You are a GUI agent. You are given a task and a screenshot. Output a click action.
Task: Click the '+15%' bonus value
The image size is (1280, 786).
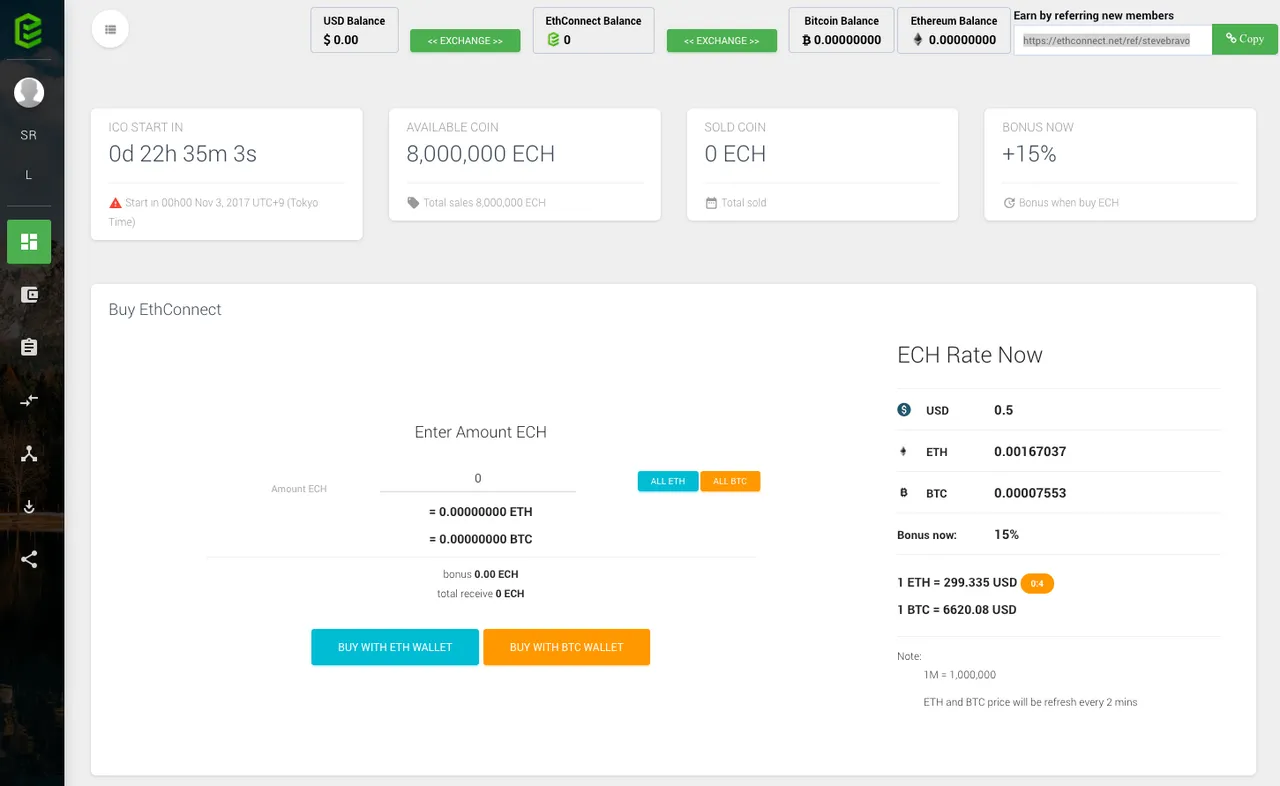click(1029, 154)
